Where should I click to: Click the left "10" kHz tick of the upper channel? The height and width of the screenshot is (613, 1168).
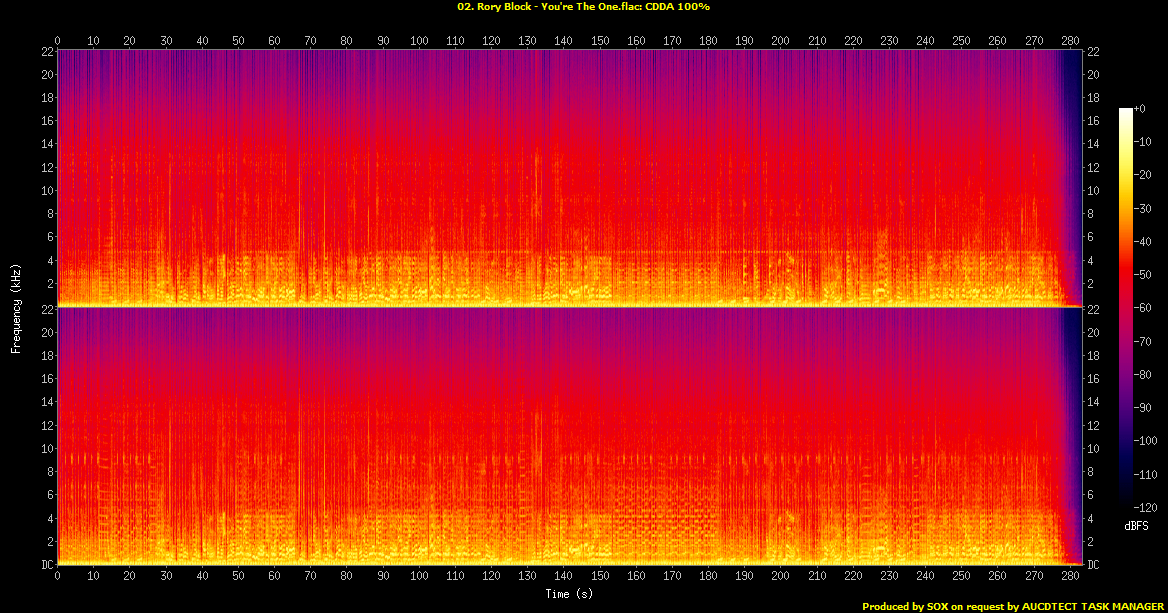(x=48, y=191)
